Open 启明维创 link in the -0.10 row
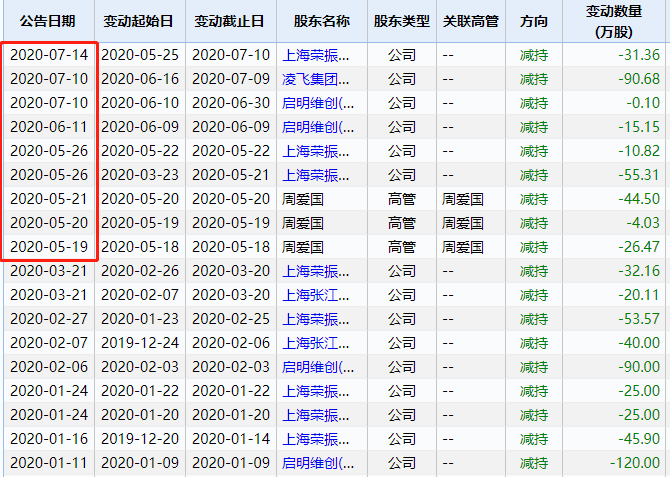Viewport: 670px width, 477px height. (x=318, y=103)
